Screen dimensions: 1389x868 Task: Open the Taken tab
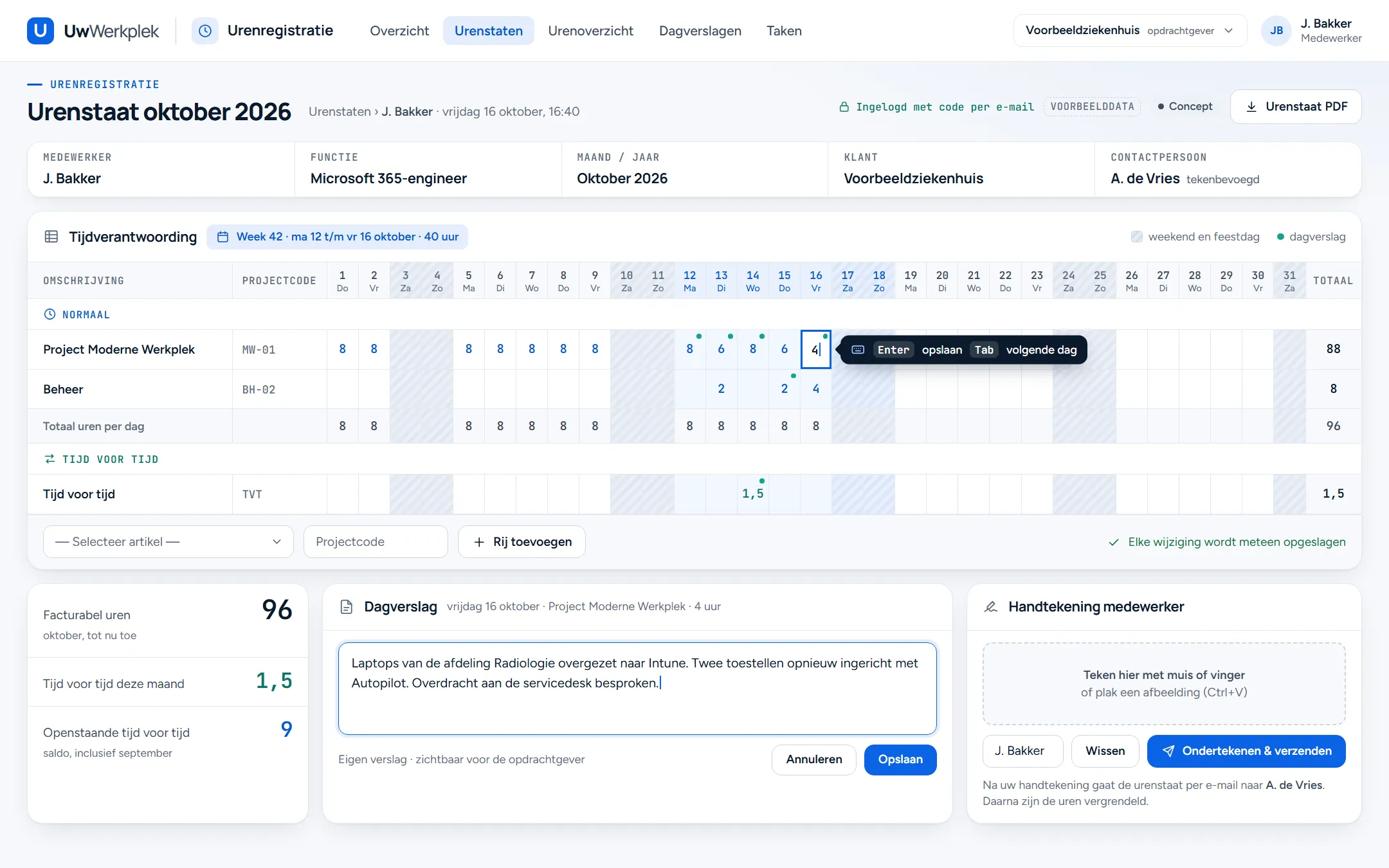784,31
